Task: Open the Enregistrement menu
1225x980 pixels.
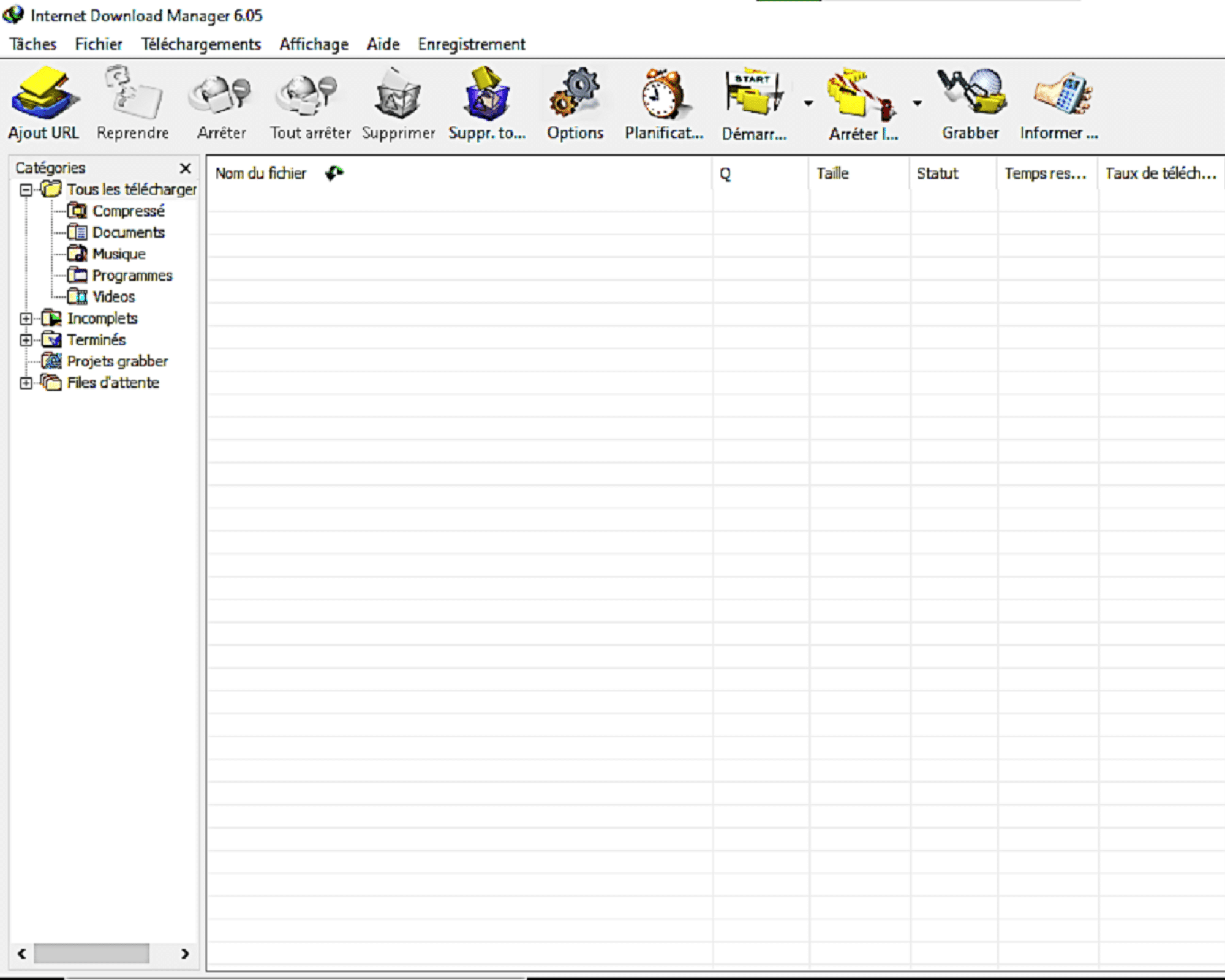Action: 472,44
